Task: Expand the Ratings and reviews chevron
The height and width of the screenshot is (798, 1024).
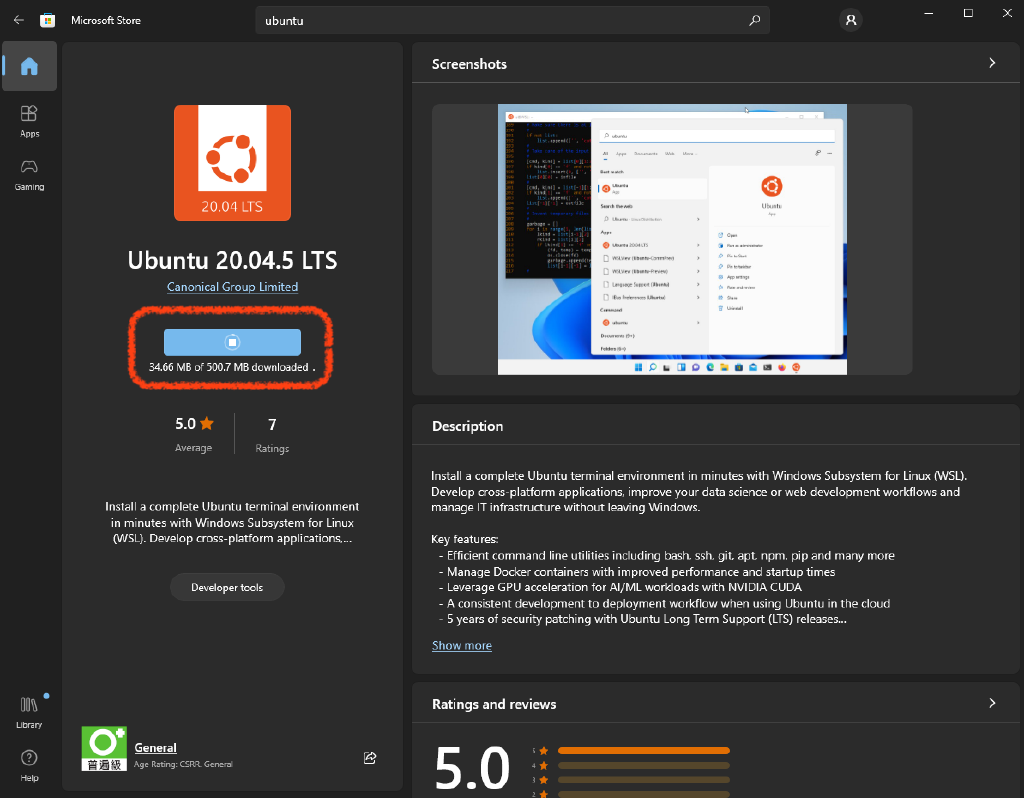Action: (x=991, y=703)
